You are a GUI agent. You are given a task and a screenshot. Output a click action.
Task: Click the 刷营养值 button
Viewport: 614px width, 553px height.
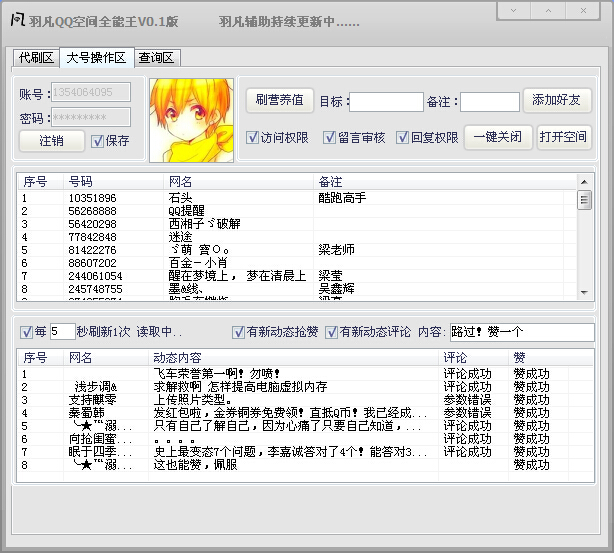click(x=280, y=100)
